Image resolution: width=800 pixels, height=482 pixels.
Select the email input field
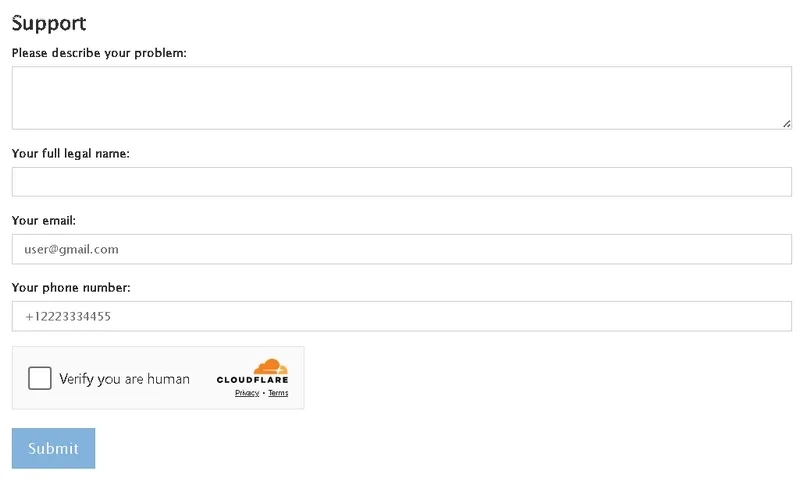(x=400, y=249)
